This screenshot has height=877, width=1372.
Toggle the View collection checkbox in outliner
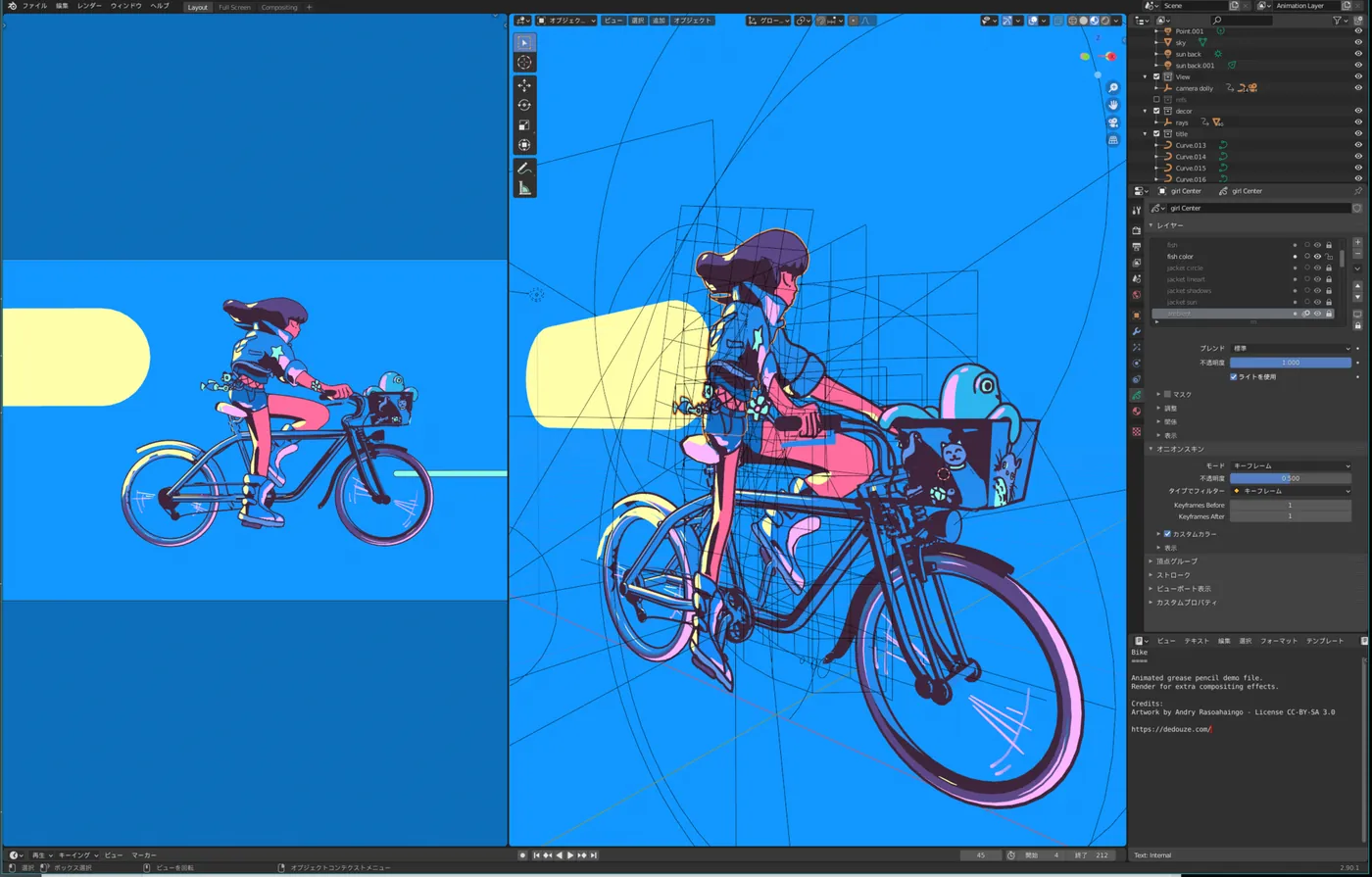point(1156,76)
